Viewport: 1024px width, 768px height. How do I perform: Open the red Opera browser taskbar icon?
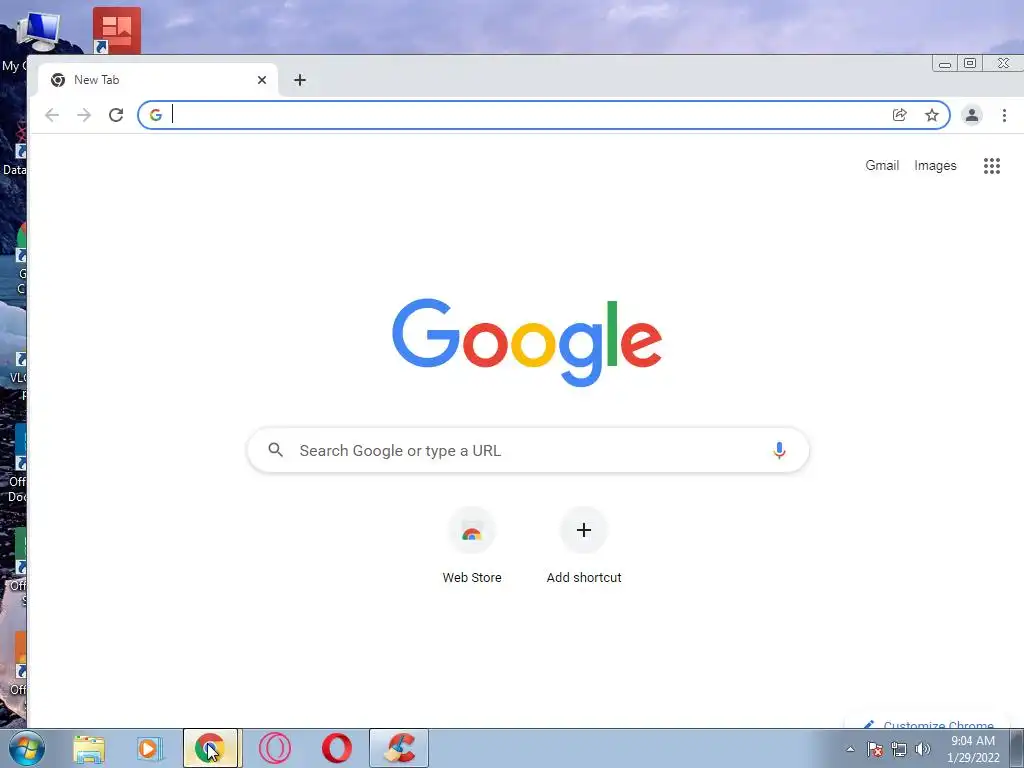[x=336, y=748]
